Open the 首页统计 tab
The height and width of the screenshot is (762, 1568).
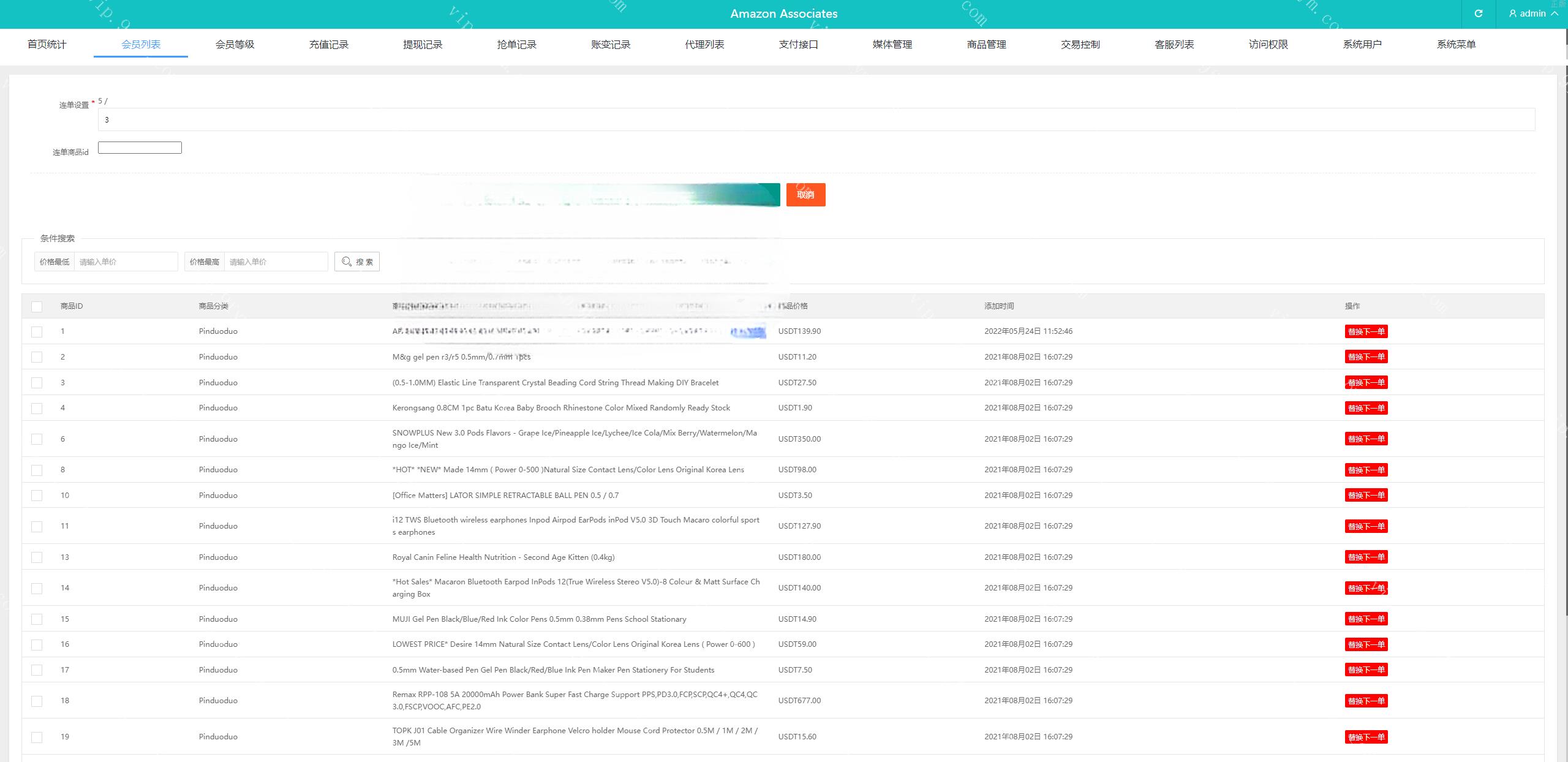[x=47, y=44]
